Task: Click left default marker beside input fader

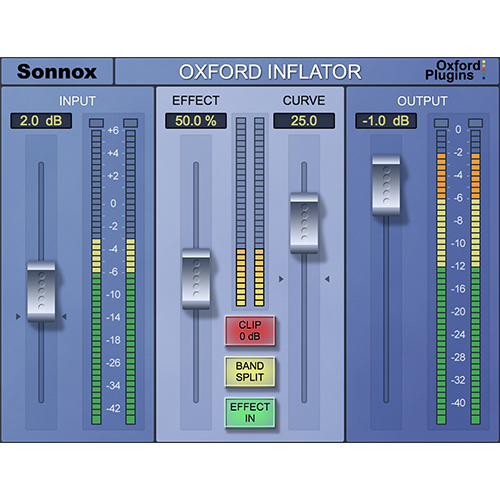Action: coord(18,316)
